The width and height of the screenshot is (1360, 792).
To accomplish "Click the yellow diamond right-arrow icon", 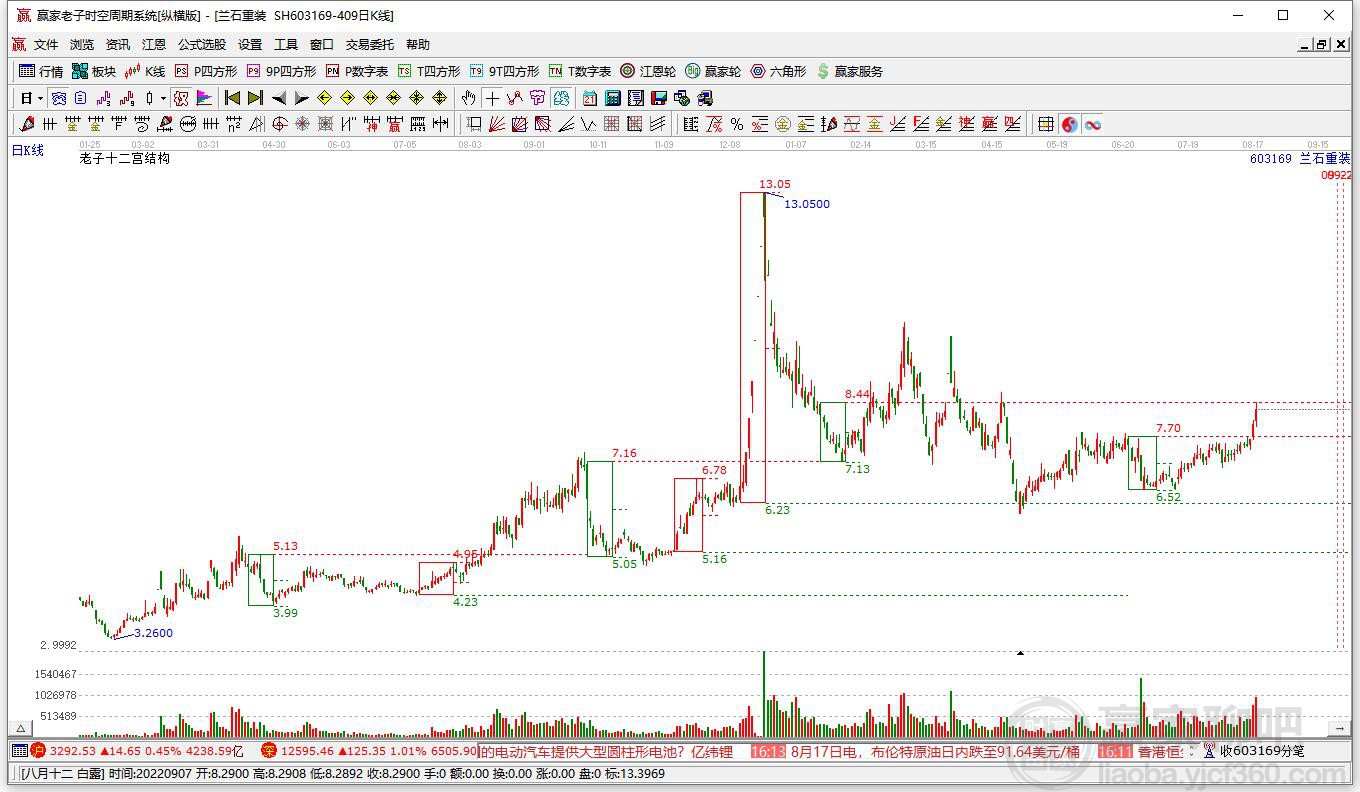I will point(347,98).
